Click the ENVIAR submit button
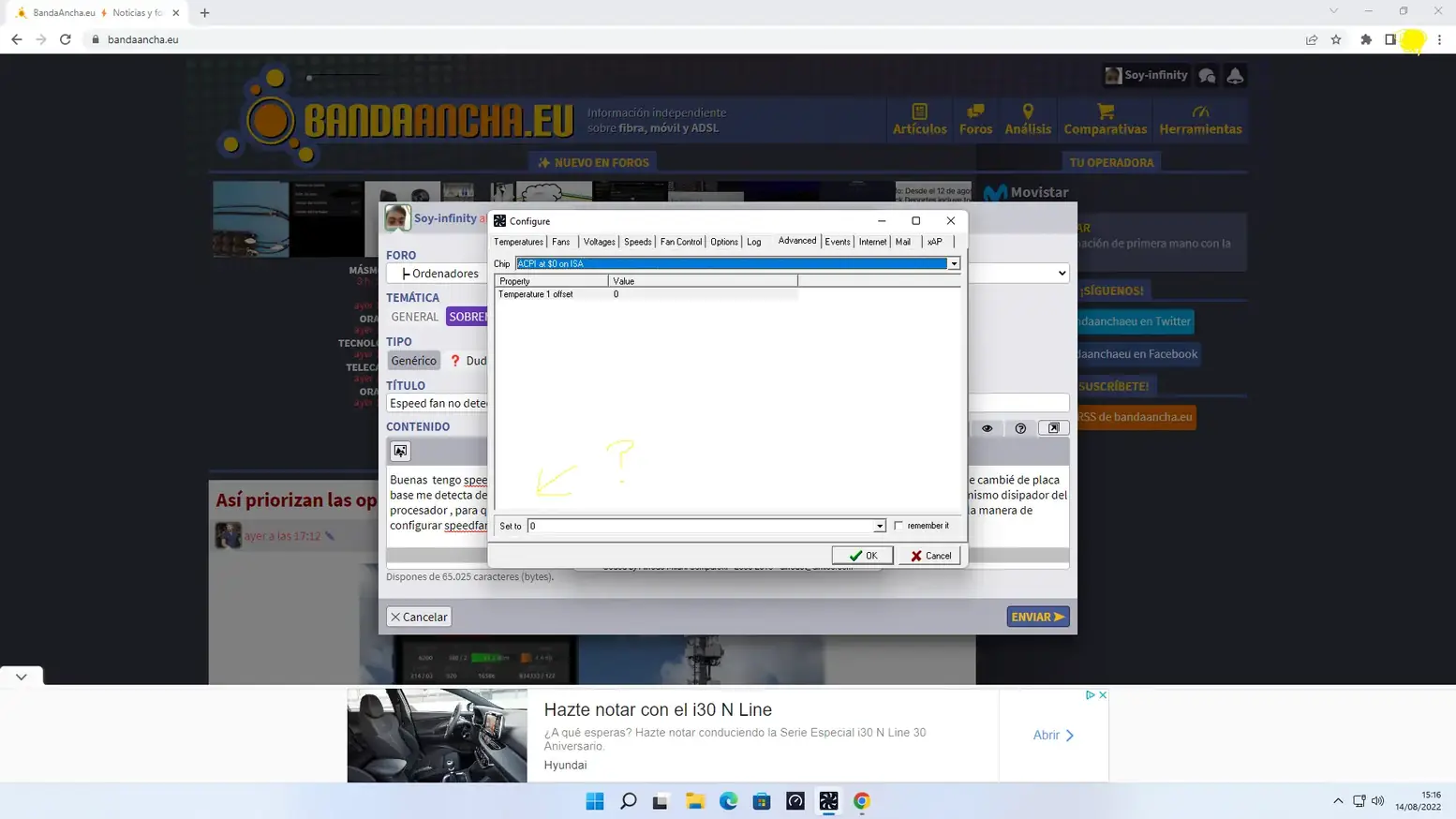 (x=1038, y=617)
